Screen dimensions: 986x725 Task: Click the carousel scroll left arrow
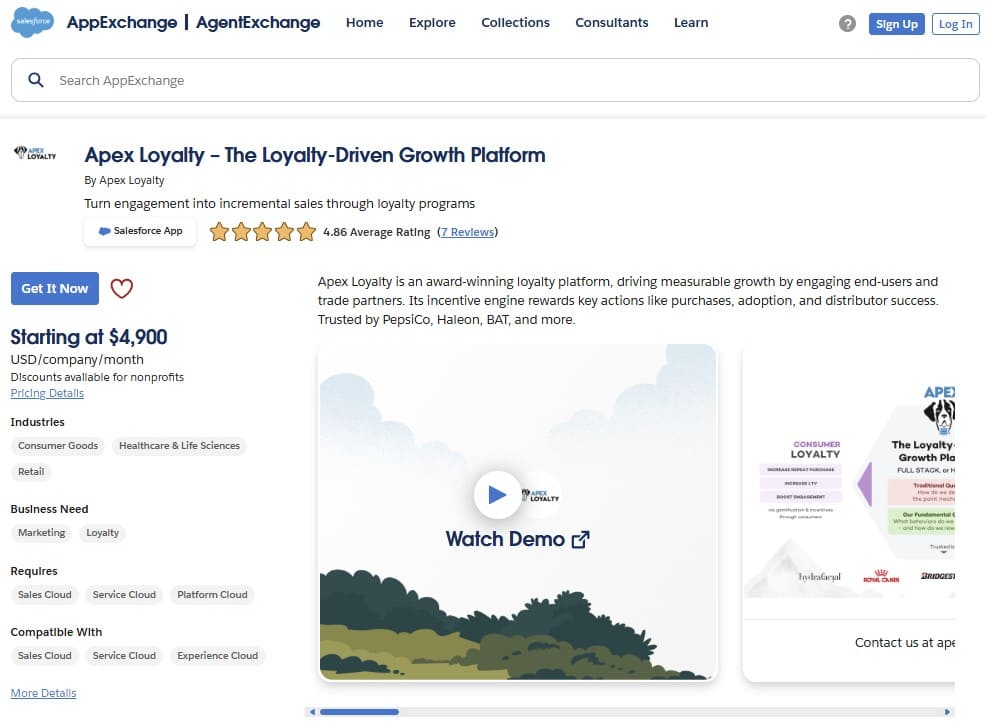313,712
